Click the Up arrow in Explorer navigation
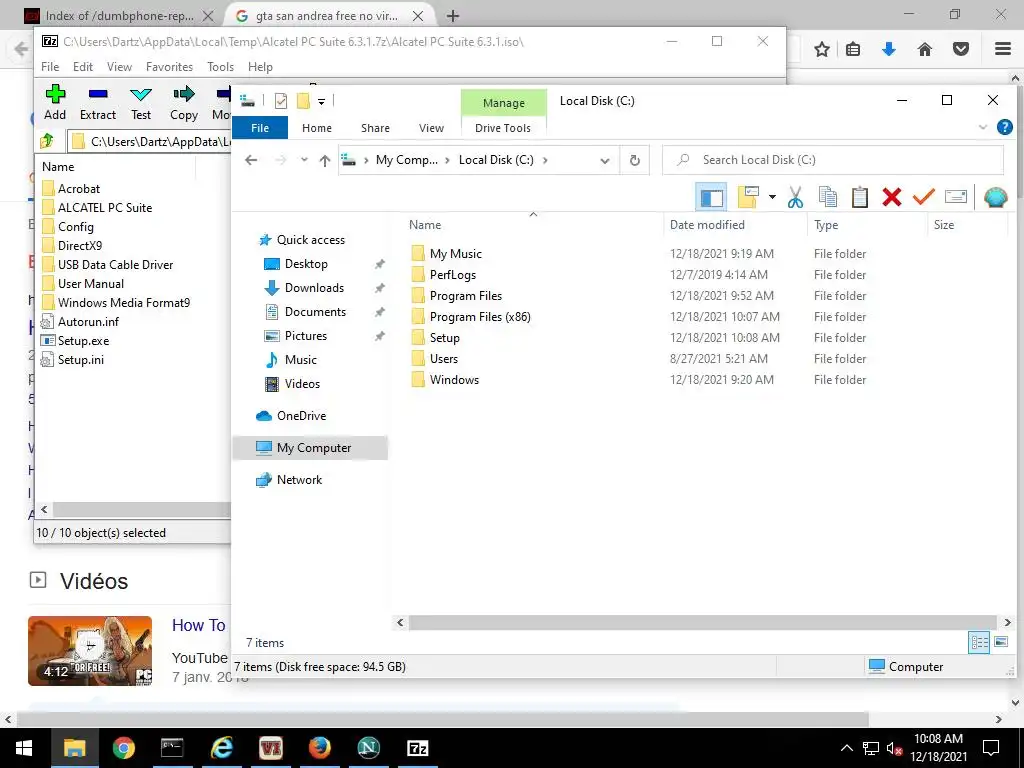Screen dimensions: 1024x768 (325, 161)
